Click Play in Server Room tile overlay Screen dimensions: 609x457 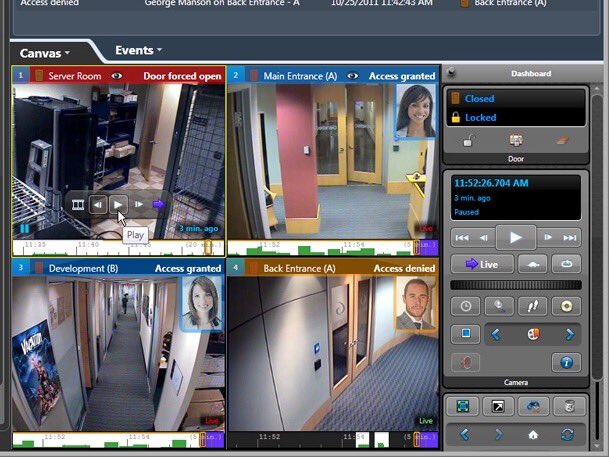pyautogui.click(x=118, y=204)
